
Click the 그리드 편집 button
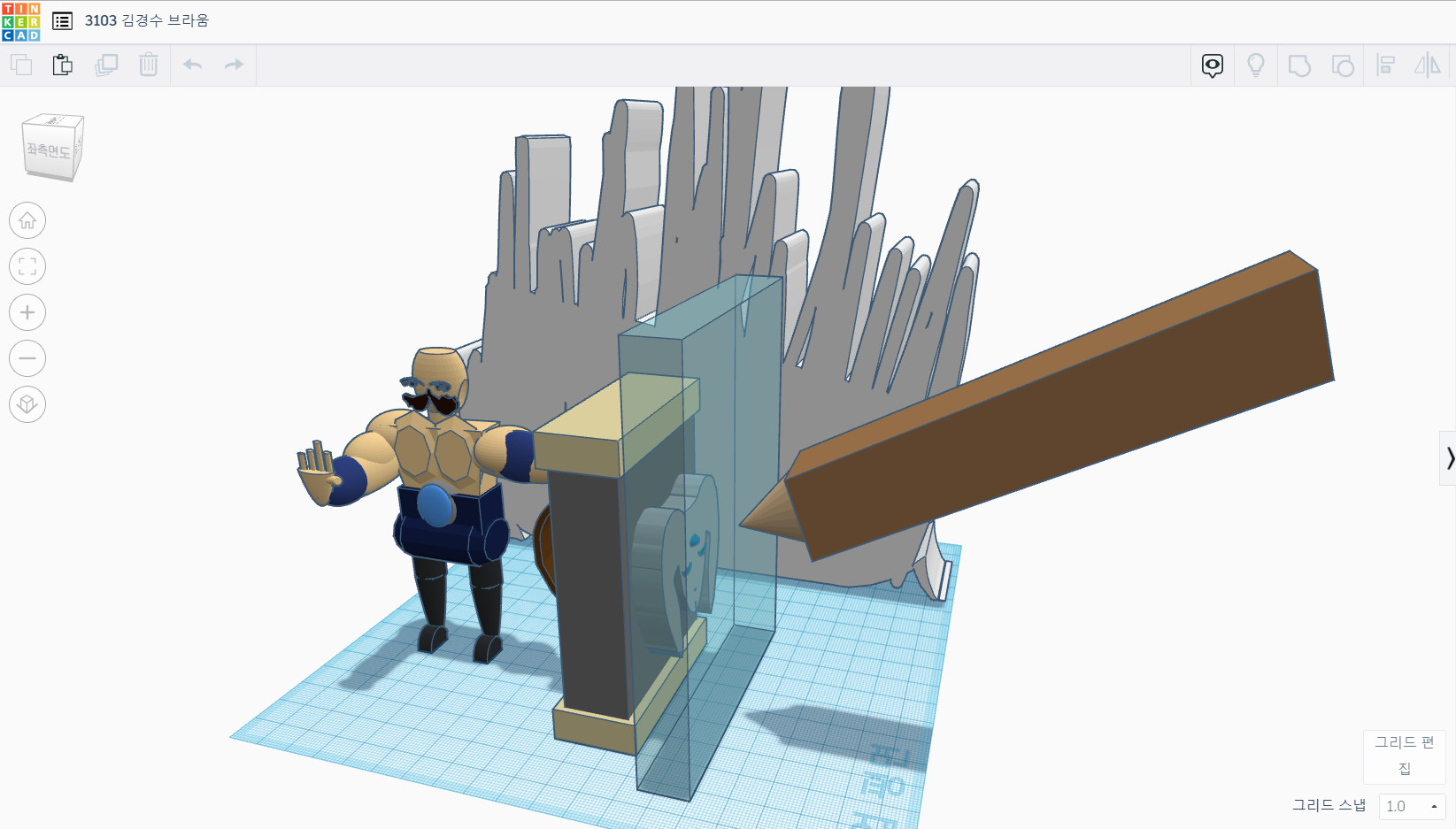1405,756
